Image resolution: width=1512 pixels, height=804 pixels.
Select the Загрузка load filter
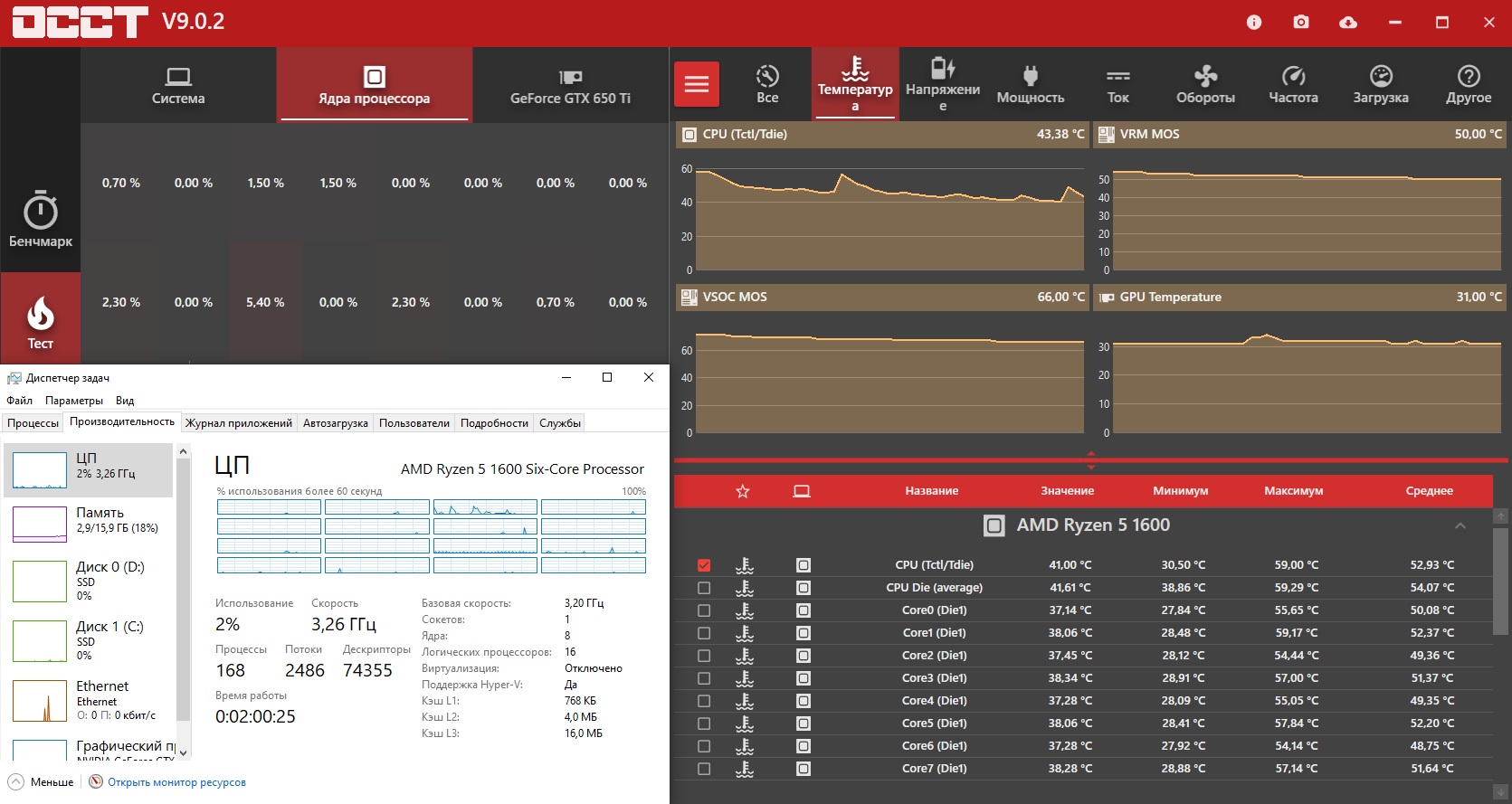point(1381,84)
